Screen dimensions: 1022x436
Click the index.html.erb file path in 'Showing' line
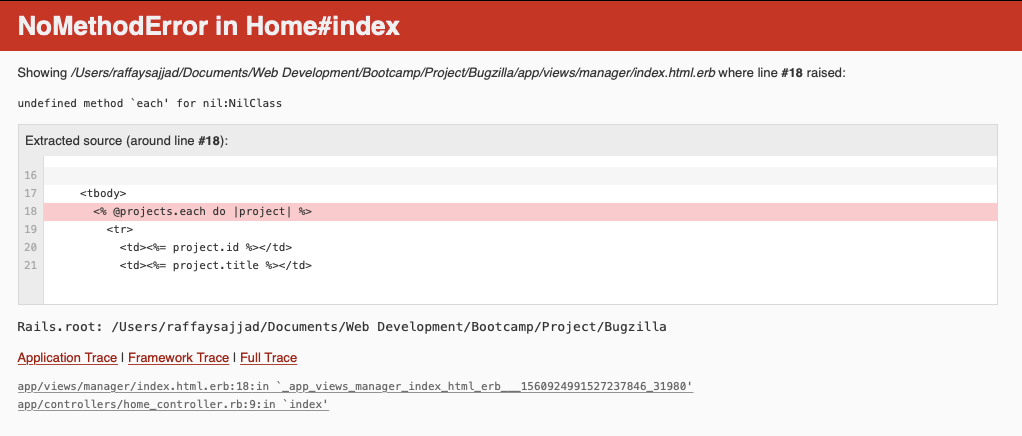coord(393,73)
